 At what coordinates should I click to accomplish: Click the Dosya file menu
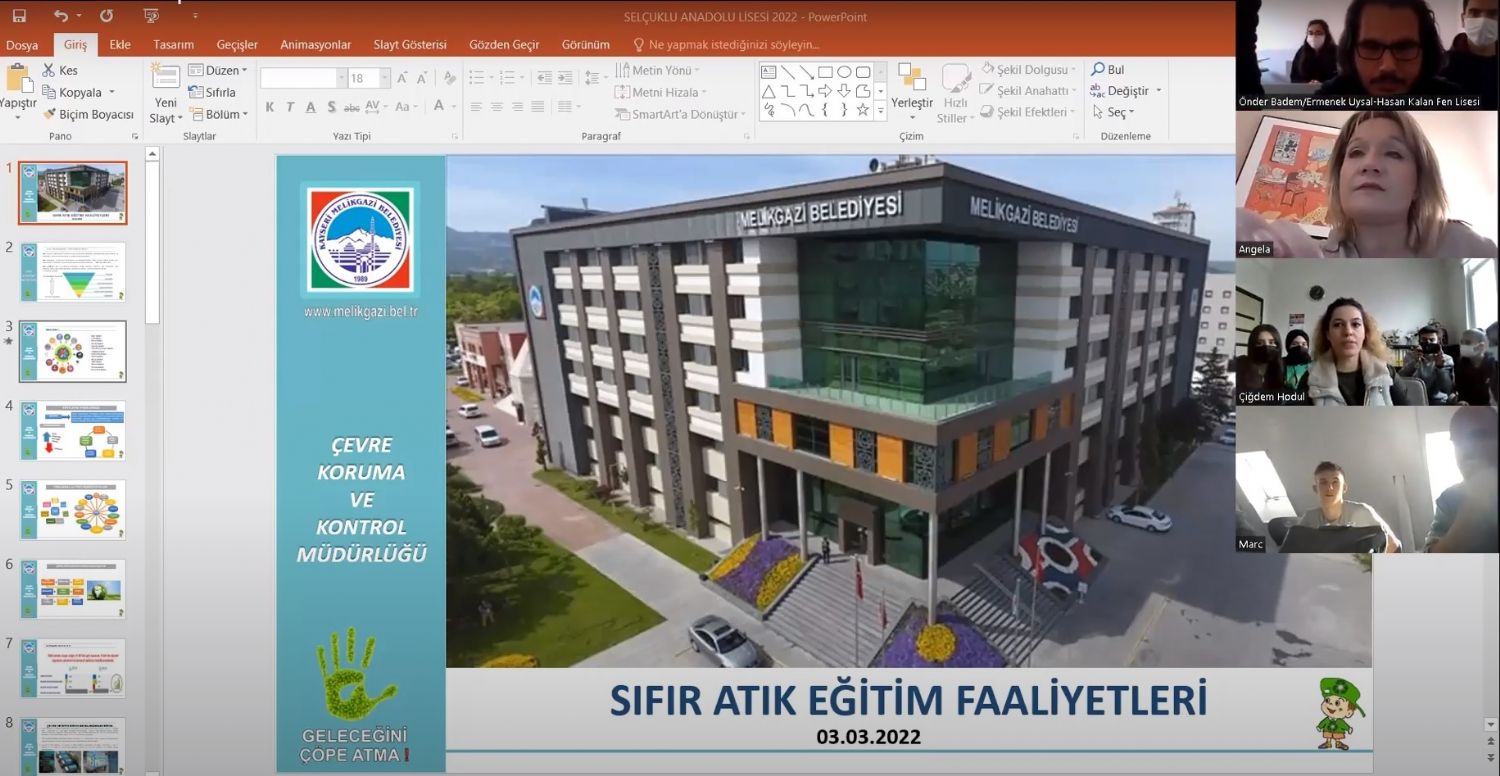coord(22,45)
